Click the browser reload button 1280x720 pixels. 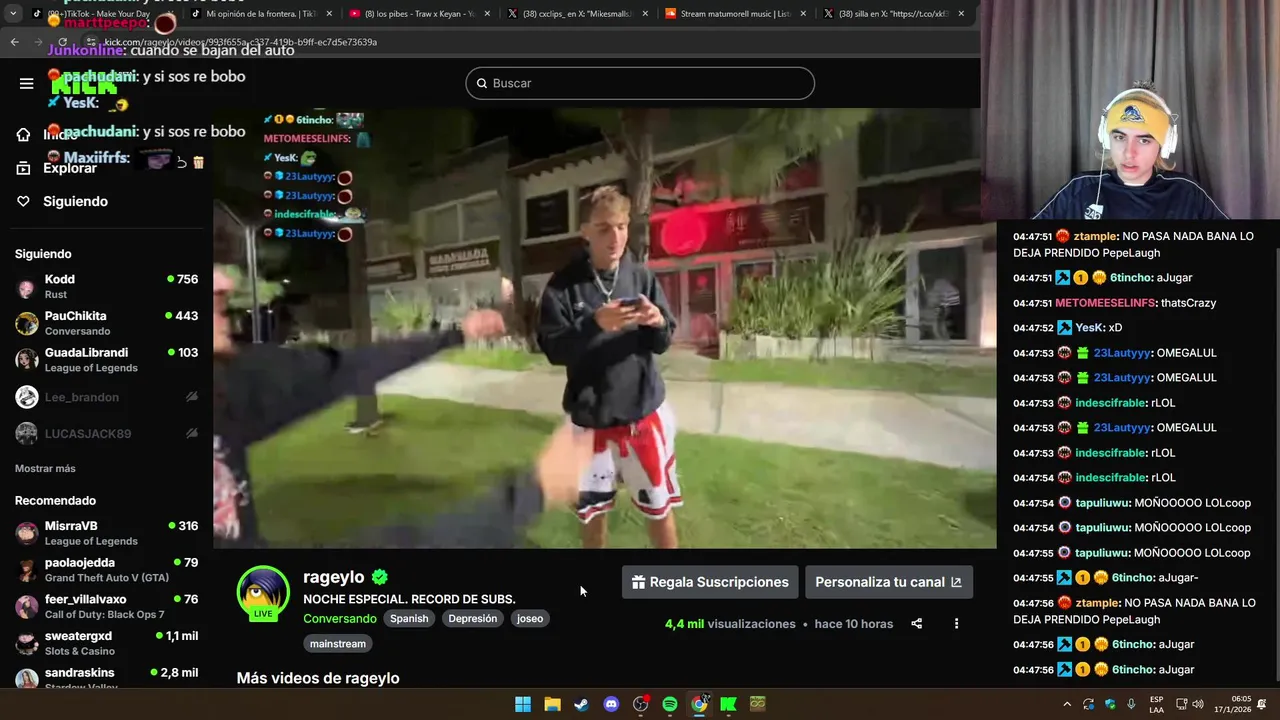click(x=62, y=42)
